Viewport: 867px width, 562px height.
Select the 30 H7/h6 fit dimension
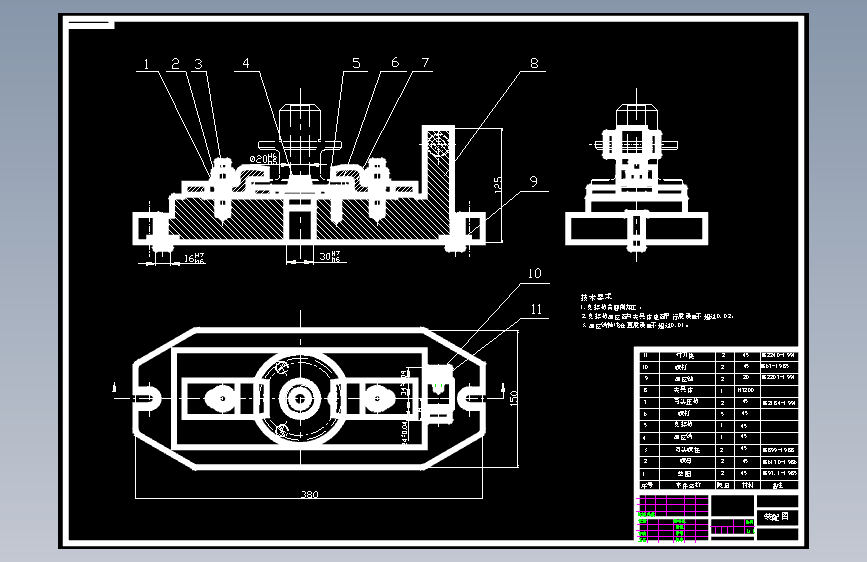(330, 256)
